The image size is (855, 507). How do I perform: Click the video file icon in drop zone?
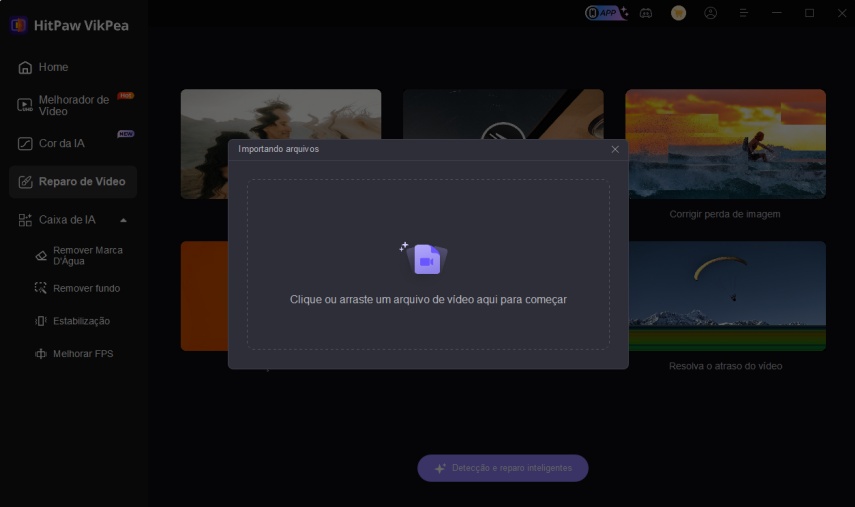tap(426, 259)
